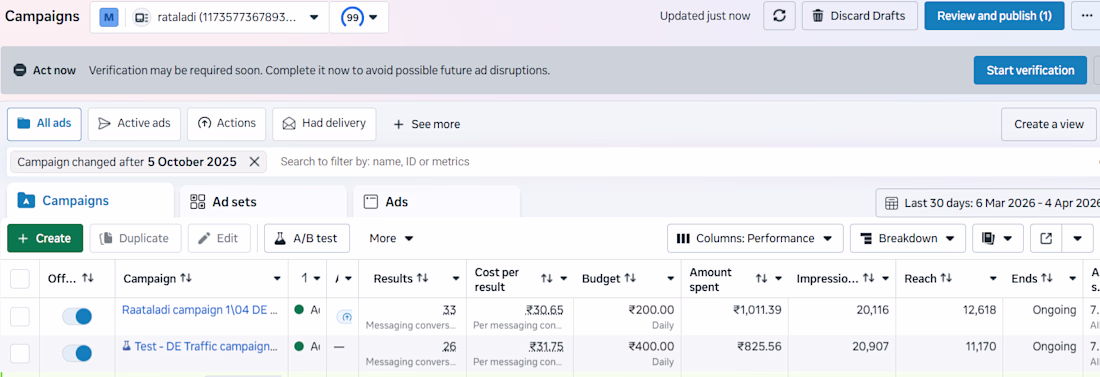
Task: Open the Budget column header dropdown arrow
Action: point(670,279)
